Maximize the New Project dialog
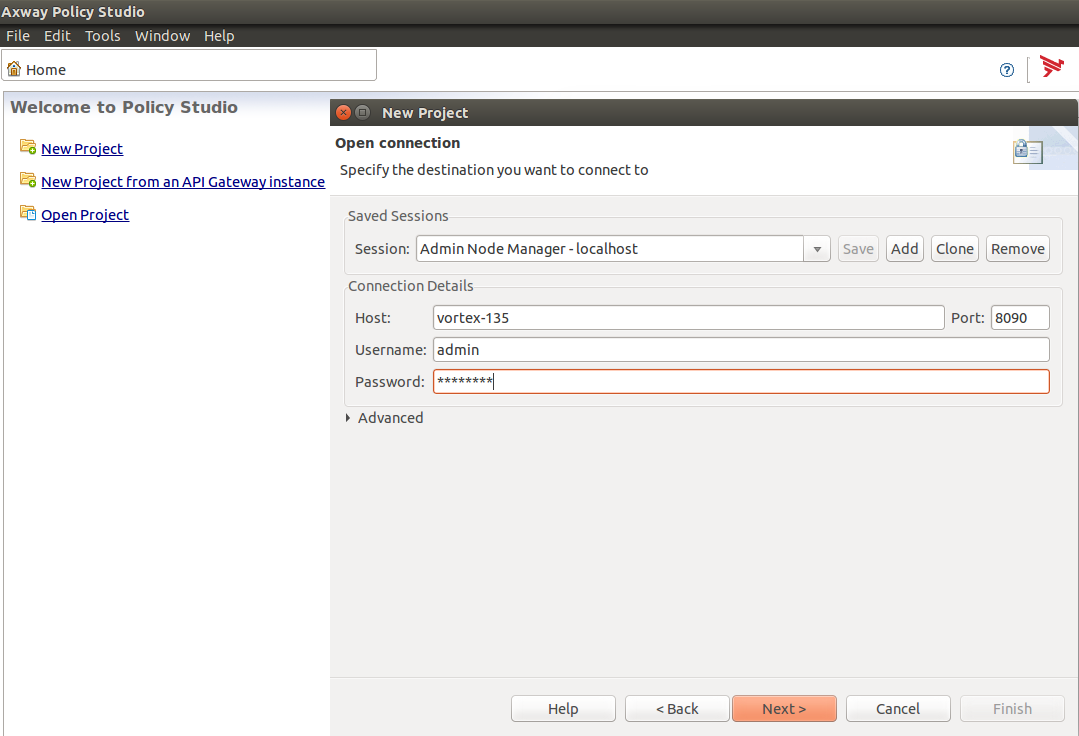This screenshot has height=736, width=1079. click(363, 112)
